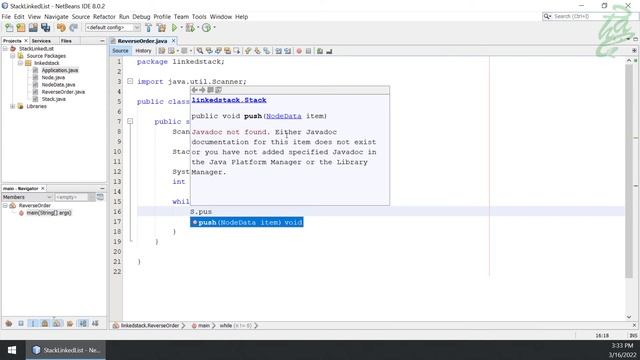Open the Refactor menu
This screenshot has height=360, width=640.
coord(104,17)
